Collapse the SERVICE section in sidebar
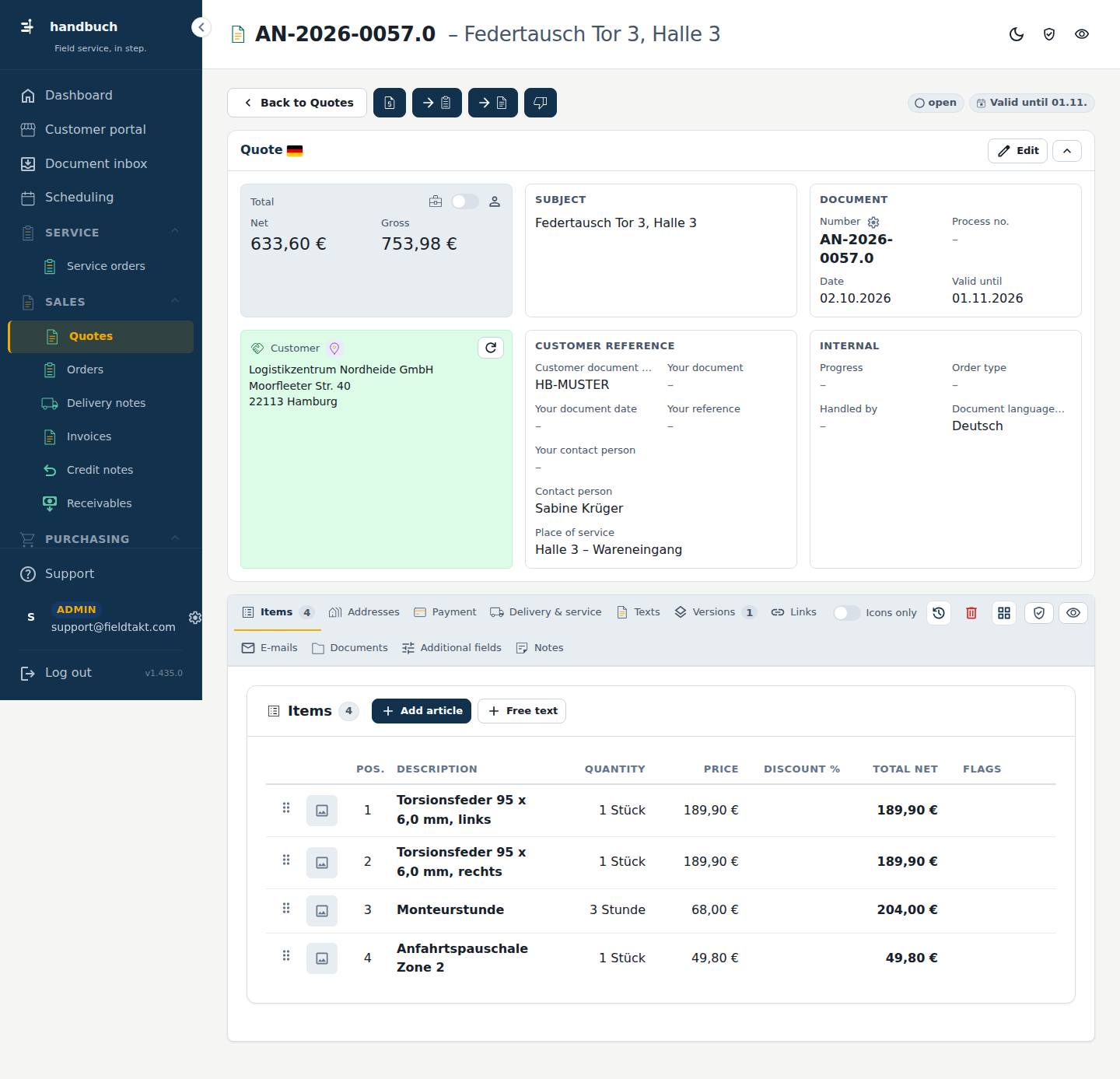The height and width of the screenshot is (1079, 1120). (x=175, y=231)
